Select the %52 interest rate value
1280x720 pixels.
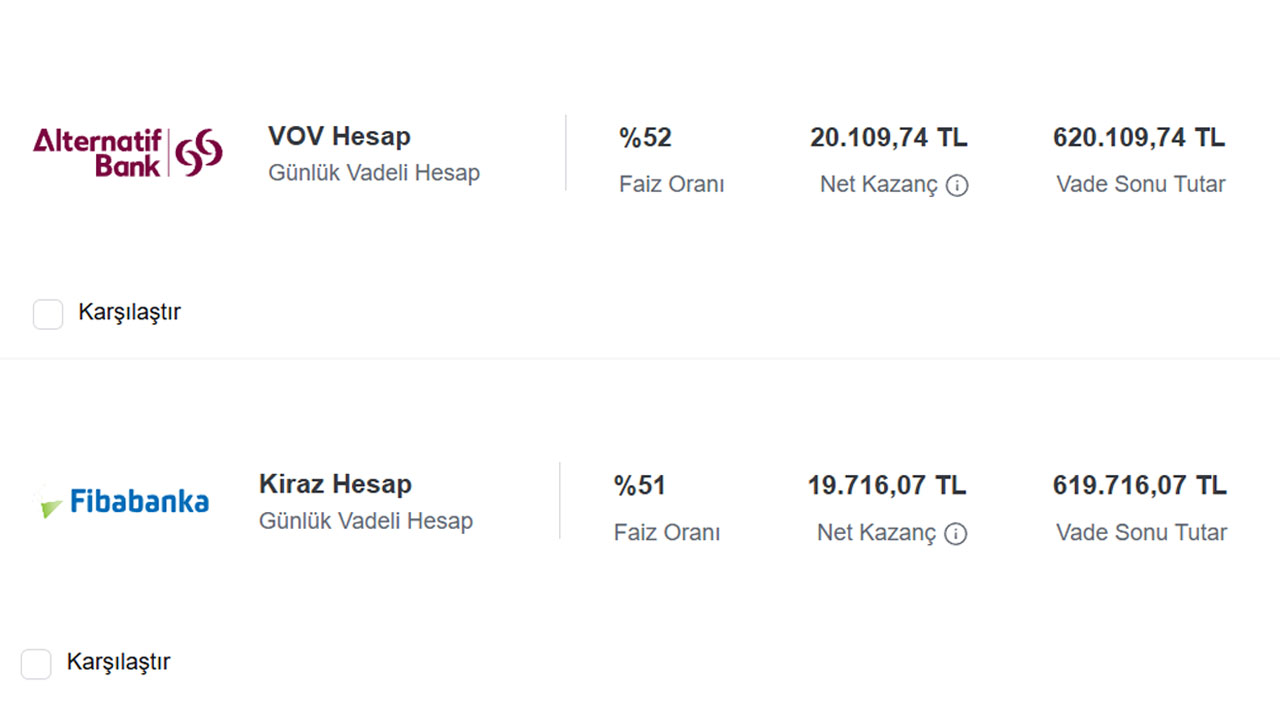[x=645, y=138]
